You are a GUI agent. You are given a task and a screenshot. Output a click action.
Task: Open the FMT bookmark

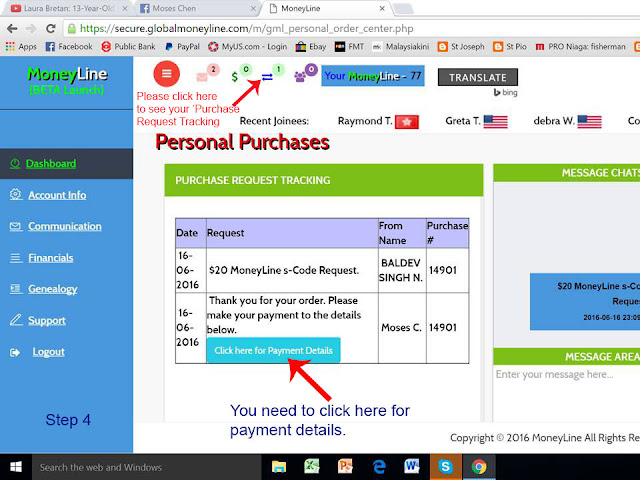[349, 47]
